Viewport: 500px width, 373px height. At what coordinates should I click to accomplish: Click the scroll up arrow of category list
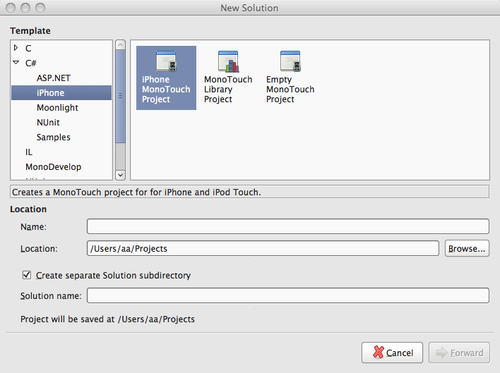click(120, 44)
